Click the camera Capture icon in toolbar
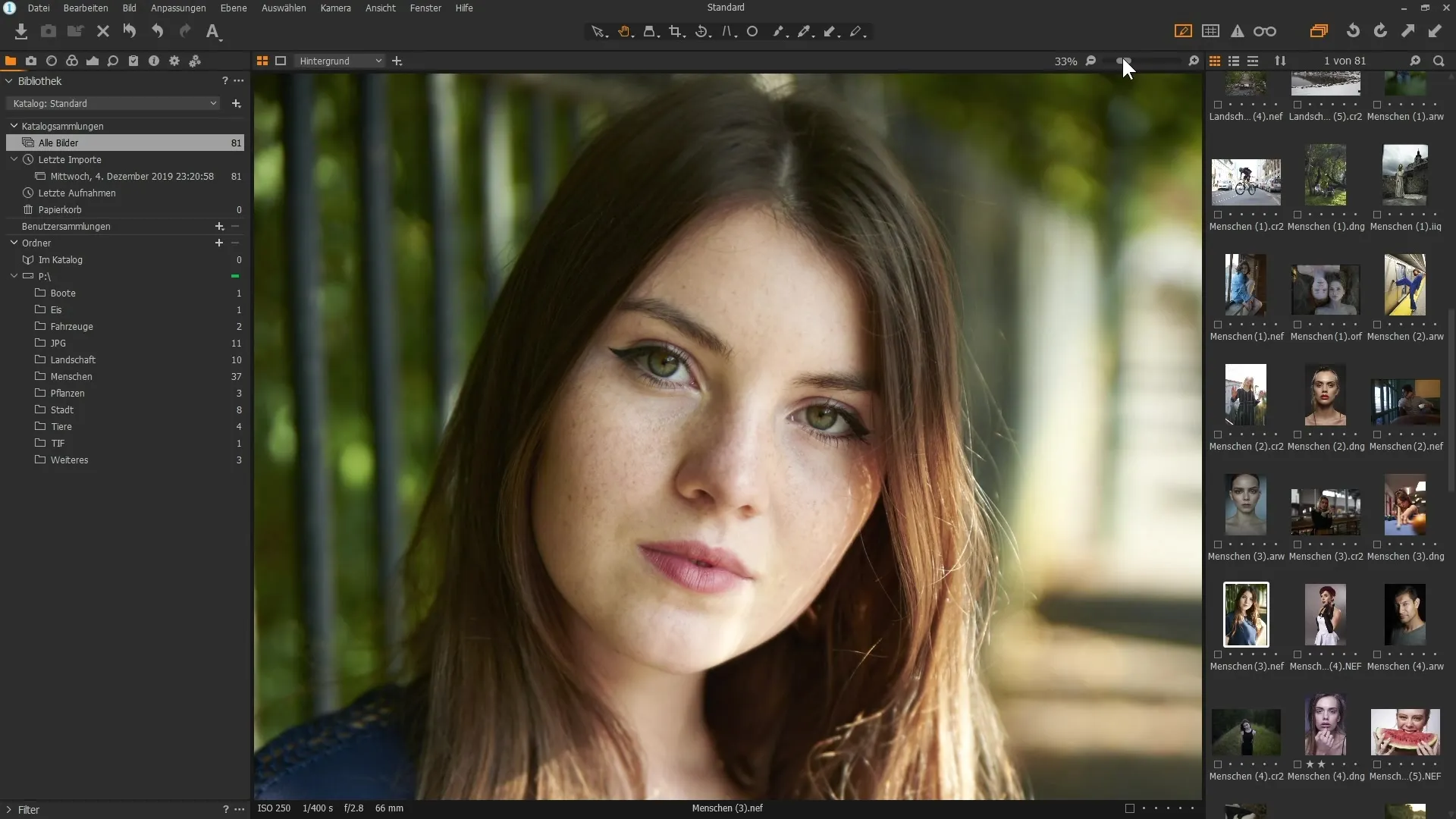 coord(49,31)
